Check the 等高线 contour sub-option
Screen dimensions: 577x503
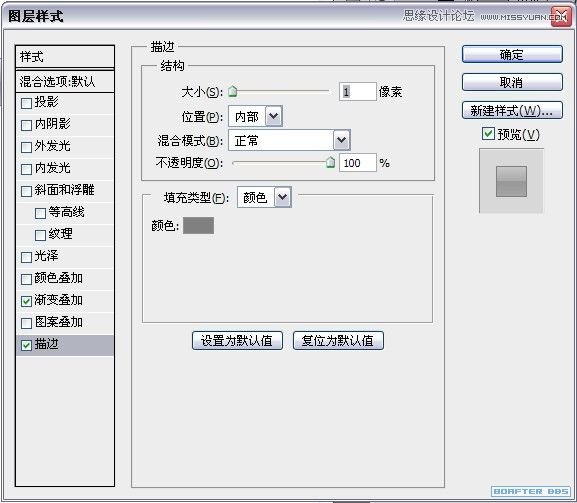tap(40, 213)
